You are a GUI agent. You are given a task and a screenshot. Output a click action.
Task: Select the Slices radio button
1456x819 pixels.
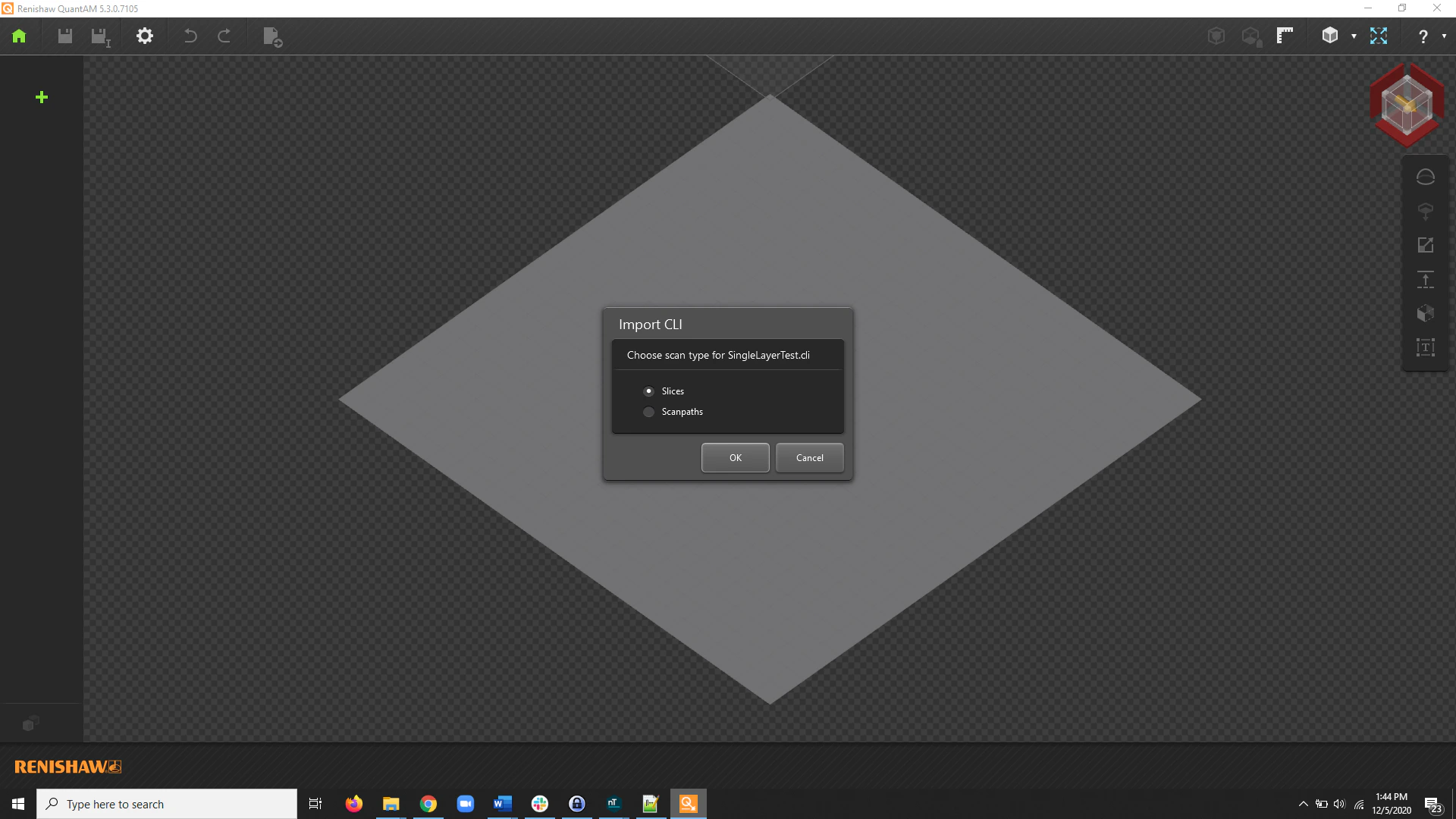pos(648,391)
